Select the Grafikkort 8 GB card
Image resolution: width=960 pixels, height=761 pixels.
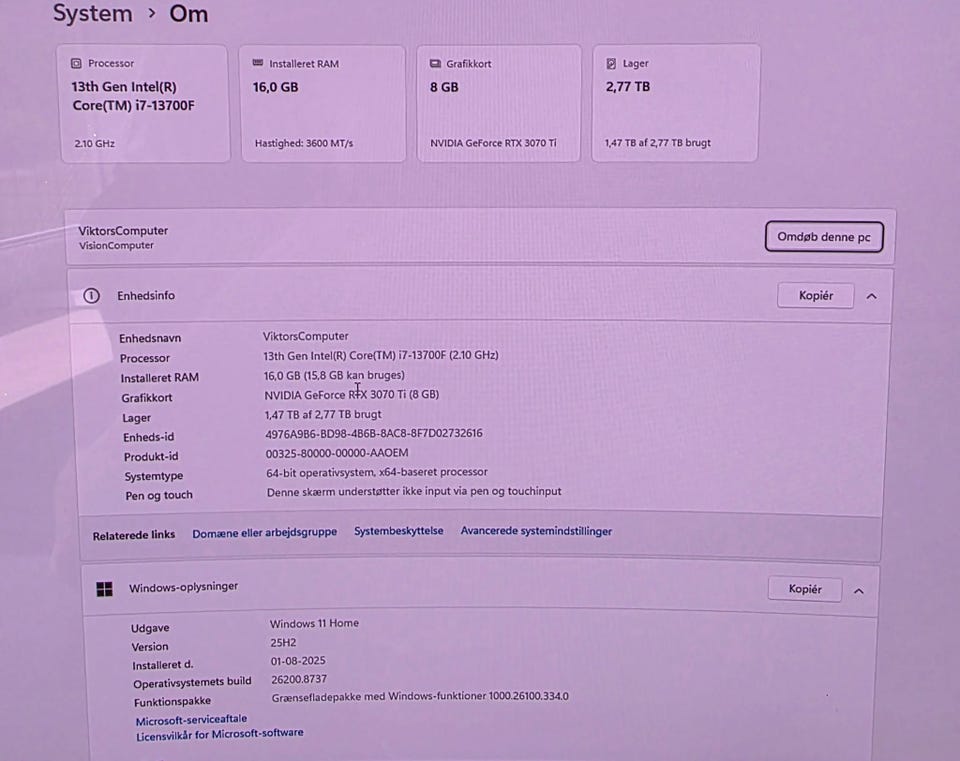[x=498, y=103]
